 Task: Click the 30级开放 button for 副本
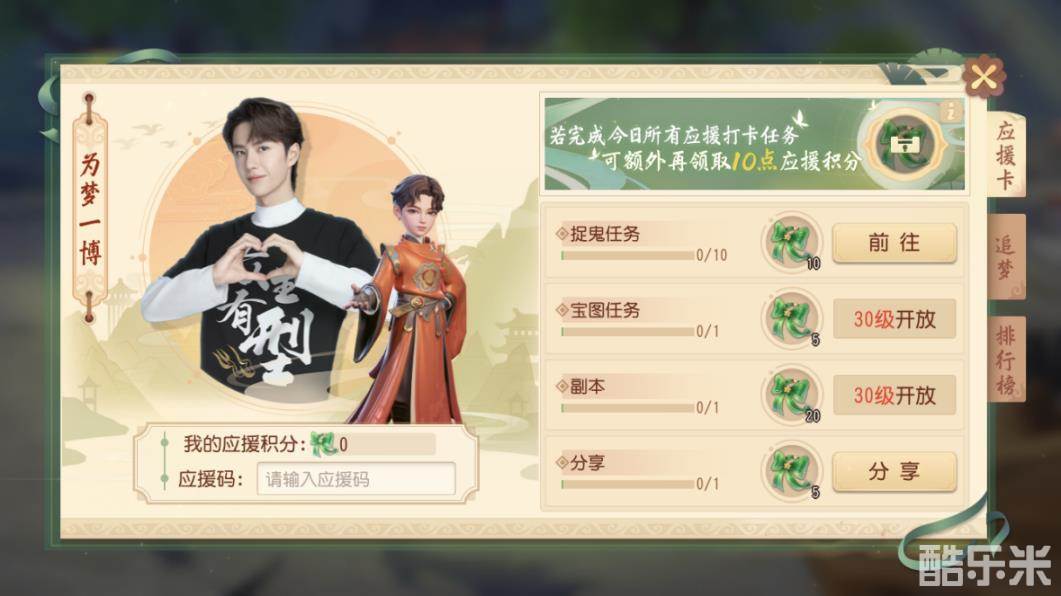[894, 395]
